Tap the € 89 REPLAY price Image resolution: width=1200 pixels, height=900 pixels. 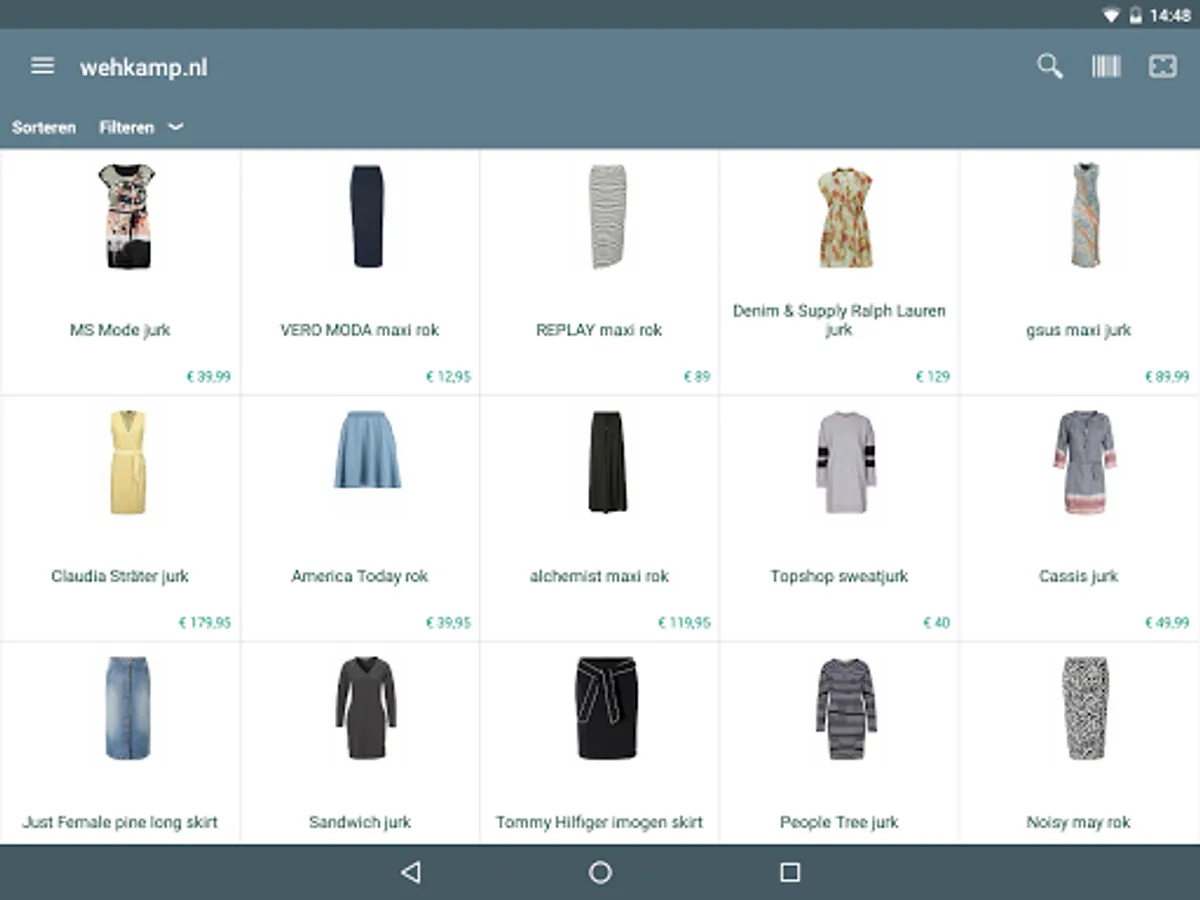click(x=698, y=377)
